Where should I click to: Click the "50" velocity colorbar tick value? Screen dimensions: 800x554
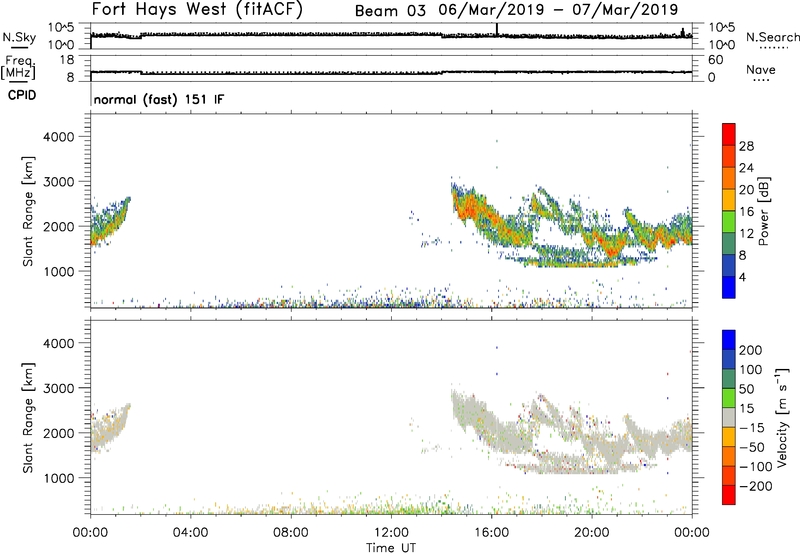coord(746,389)
